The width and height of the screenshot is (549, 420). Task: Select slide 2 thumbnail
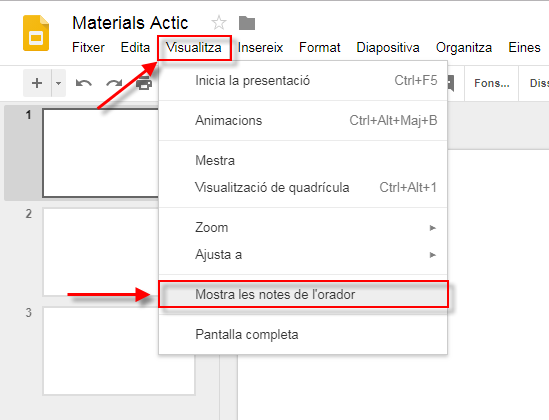click(x=101, y=252)
